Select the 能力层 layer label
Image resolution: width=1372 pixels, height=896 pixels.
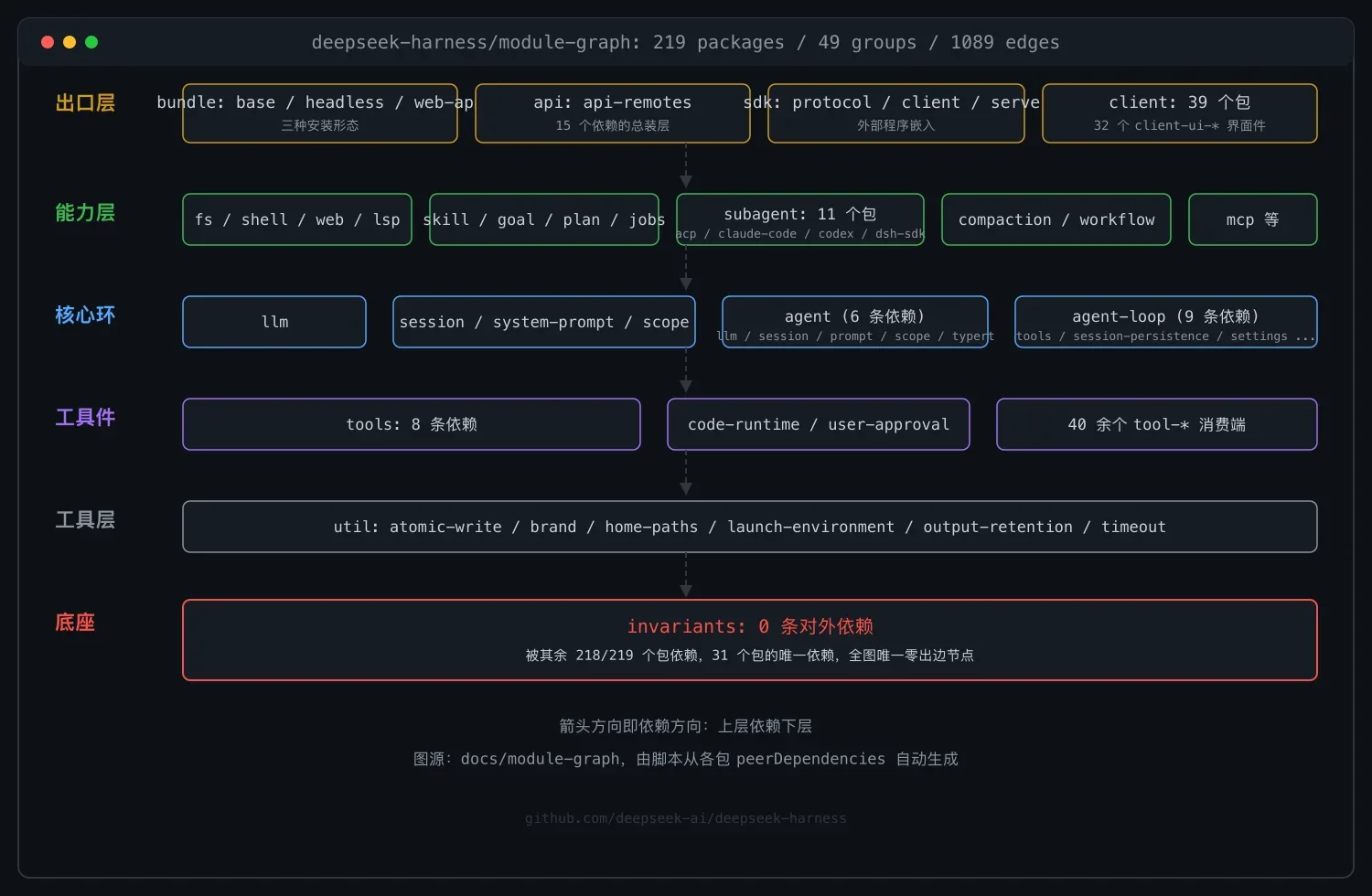pyautogui.click(x=85, y=212)
